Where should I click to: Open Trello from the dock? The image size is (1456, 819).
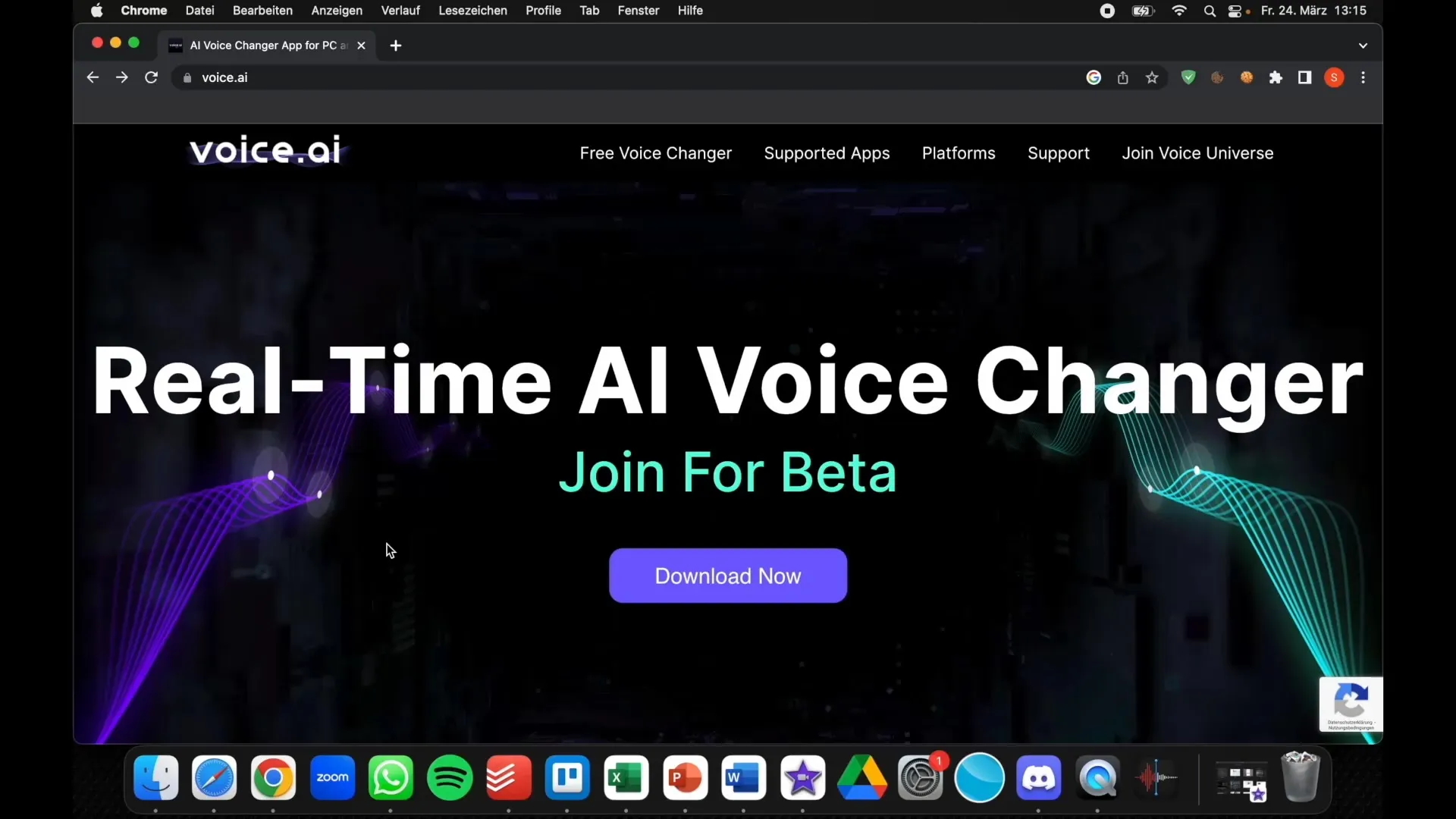pos(568,778)
